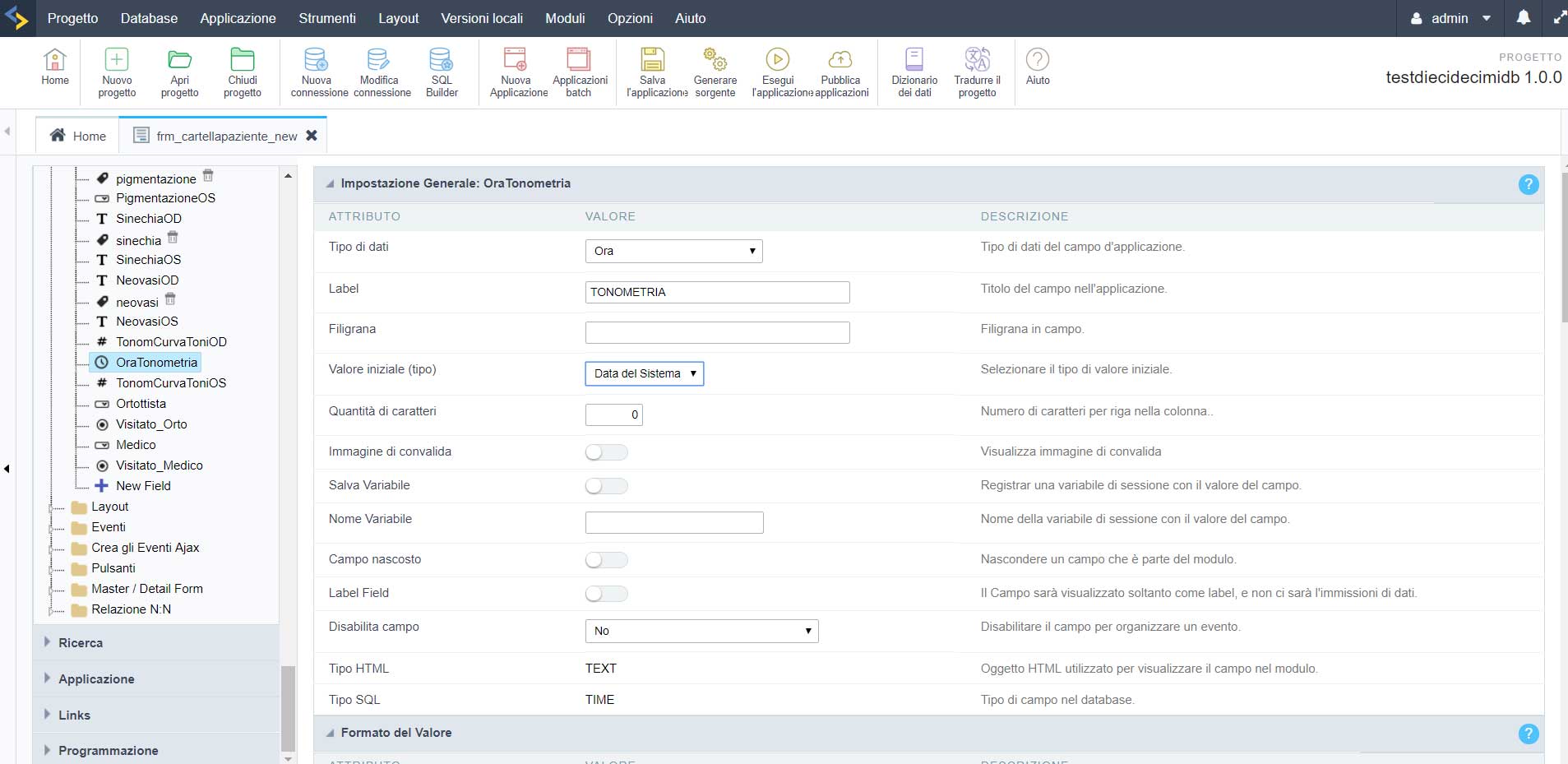Expand the Links sidebar section
Viewport: 1568px width, 764px height.
pyautogui.click(x=156, y=715)
